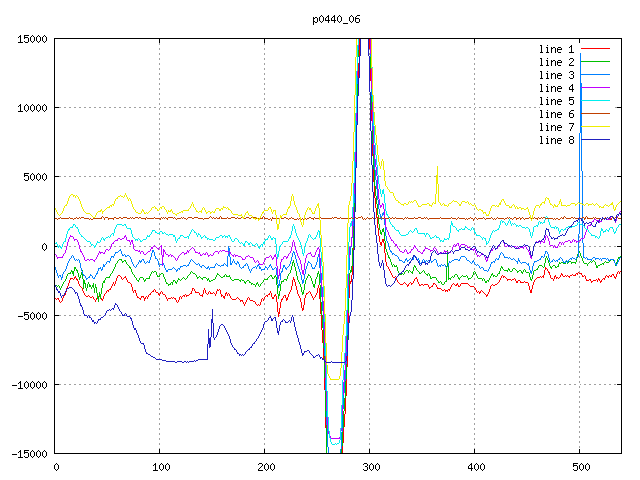Click the red line 1 legend sample
The image size is (640, 480).
coord(595,49)
